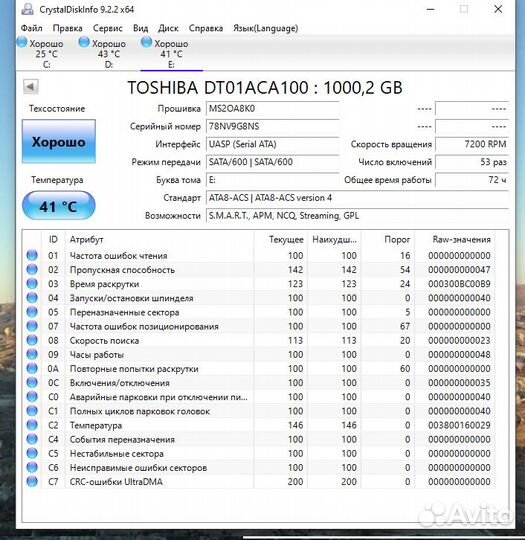Click status orb for Переназначенные сектора
The image size is (525, 540).
tap(32, 312)
